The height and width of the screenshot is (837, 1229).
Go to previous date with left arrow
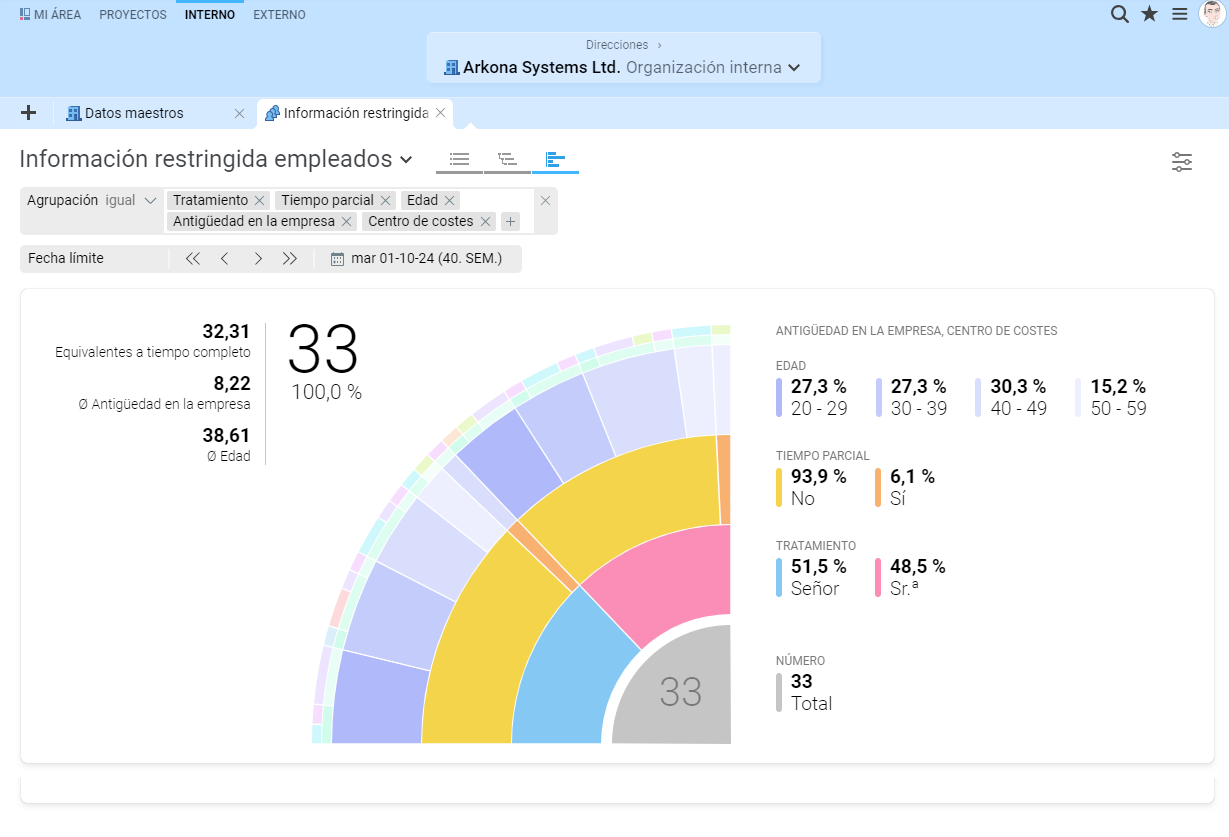[x=225, y=259]
